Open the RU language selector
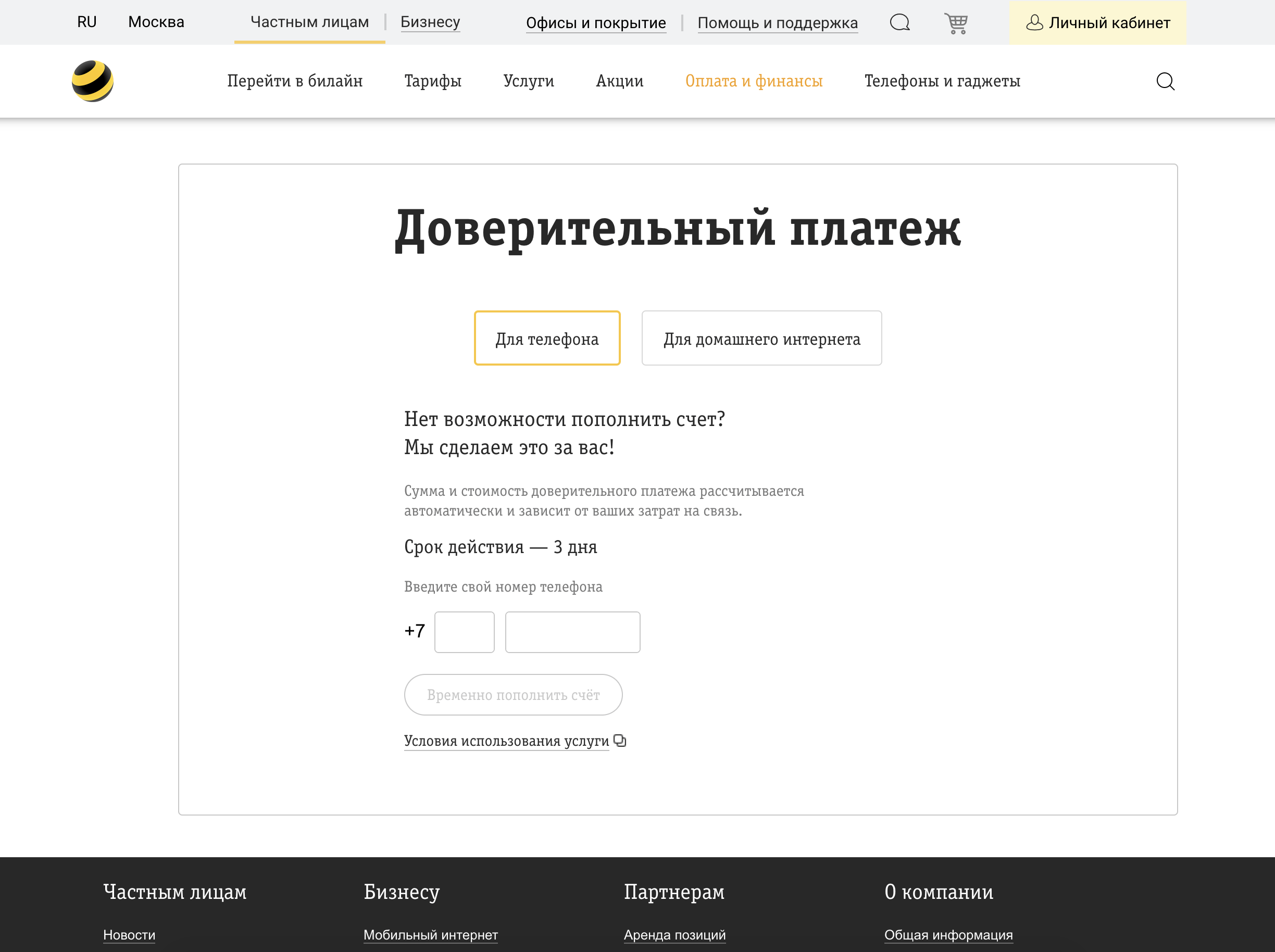The height and width of the screenshot is (952, 1275). (86, 22)
